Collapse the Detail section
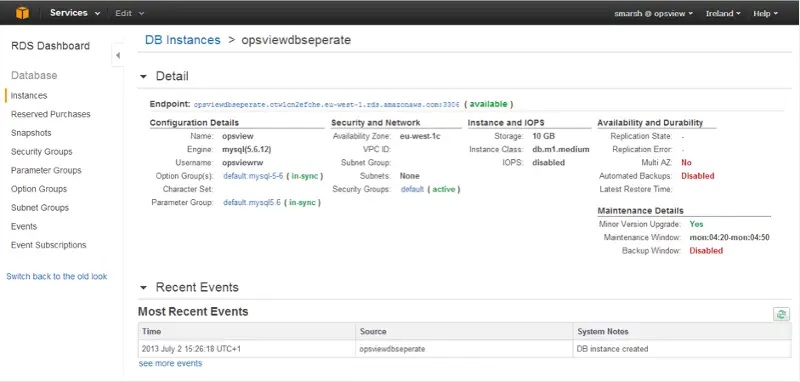The image size is (800, 382). (144, 77)
